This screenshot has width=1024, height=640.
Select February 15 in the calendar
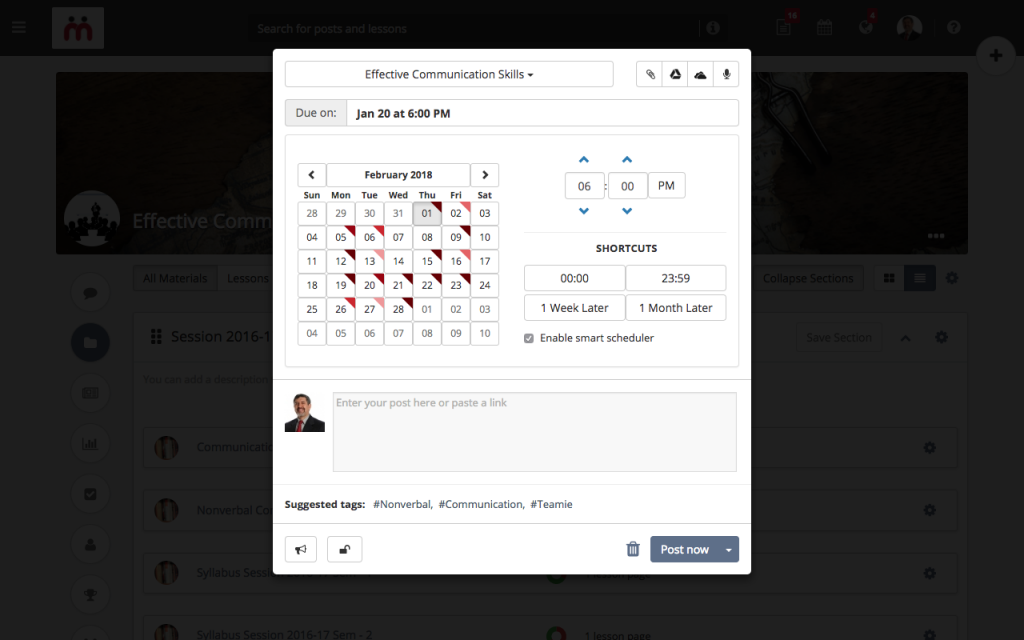point(427,261)
